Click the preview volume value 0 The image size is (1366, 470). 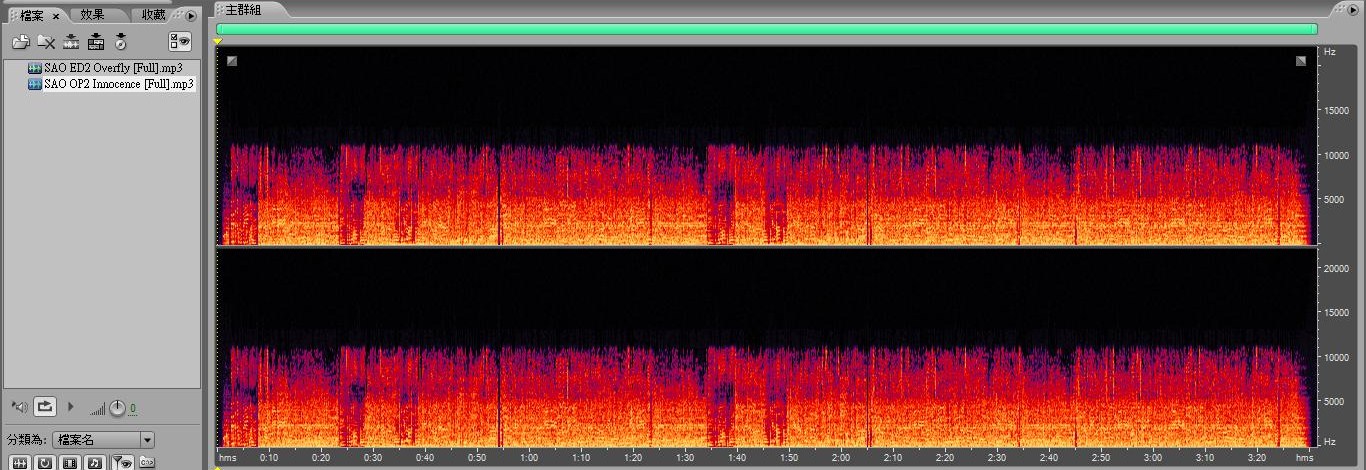tap(133, 408)
